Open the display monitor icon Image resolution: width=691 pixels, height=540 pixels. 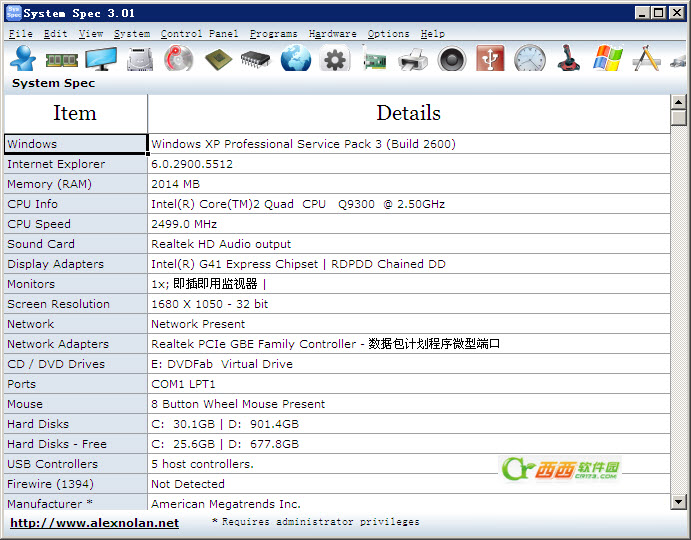101,59
